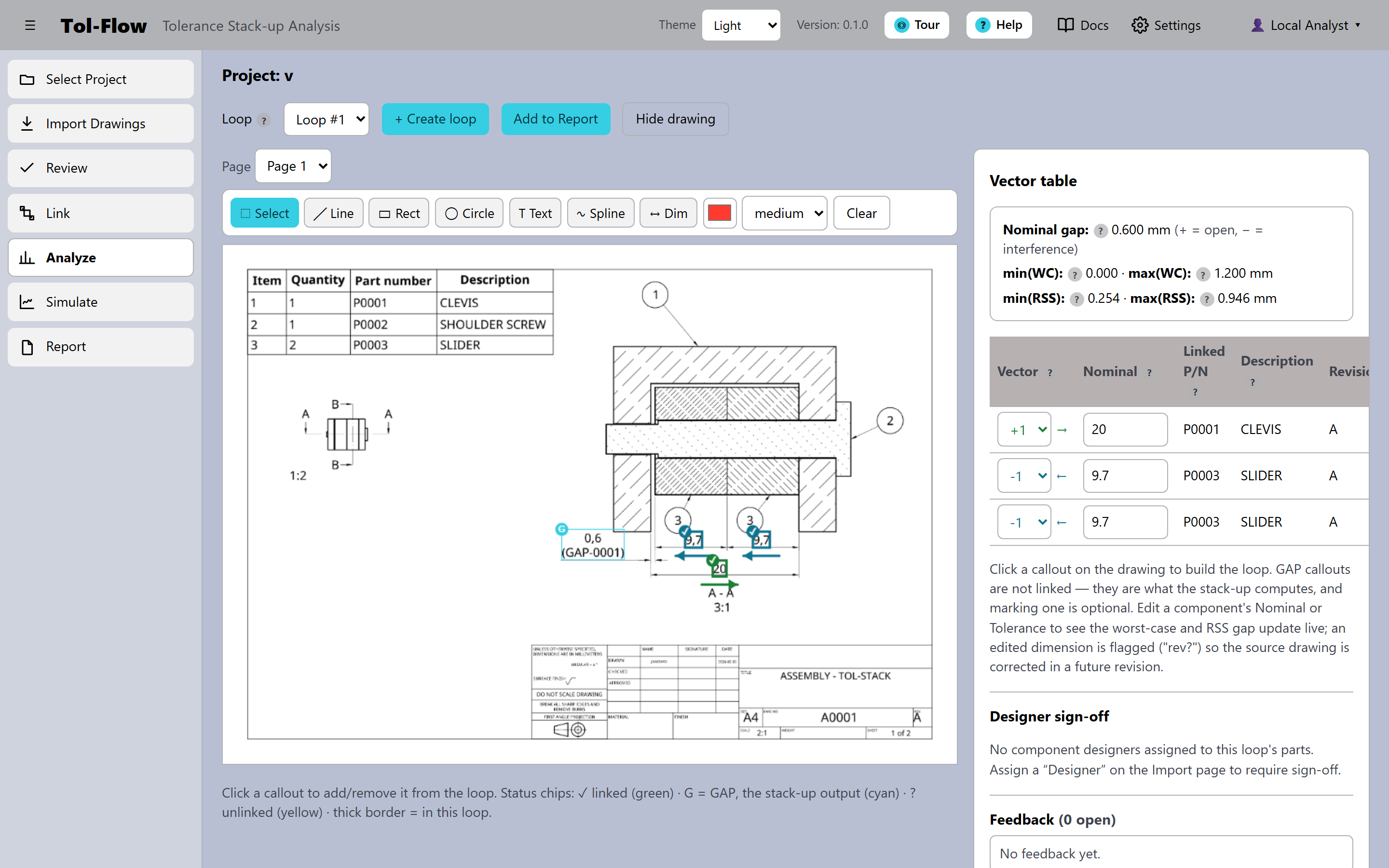This screenshot has width=1389, height=868.
Task: Click the balloon 2 on the drawing
Action: pos(890,421)
